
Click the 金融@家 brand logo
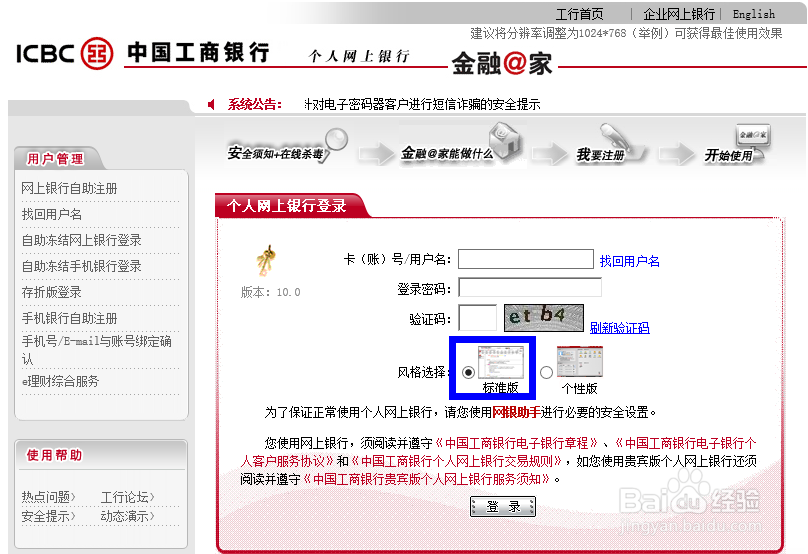[x=502, y=64]
